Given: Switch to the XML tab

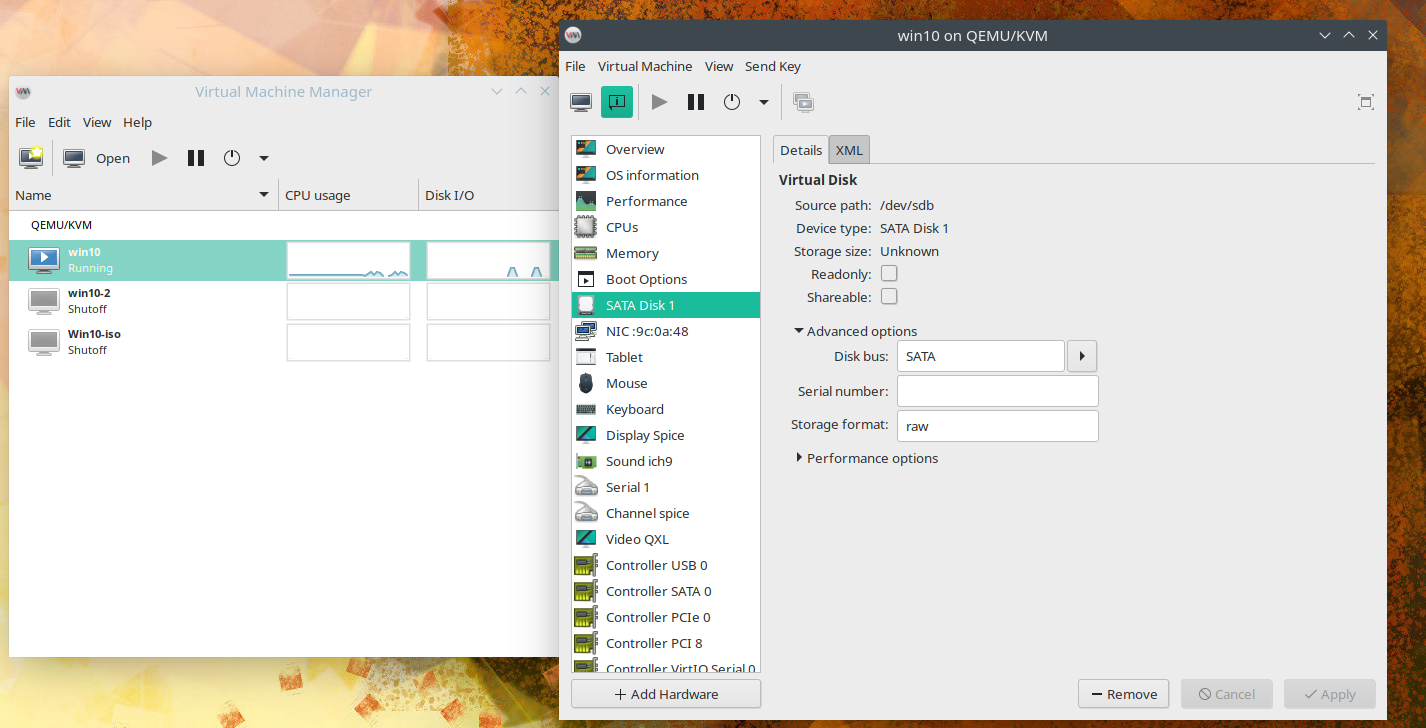Looking at the screenshot, I should point(849,150).
